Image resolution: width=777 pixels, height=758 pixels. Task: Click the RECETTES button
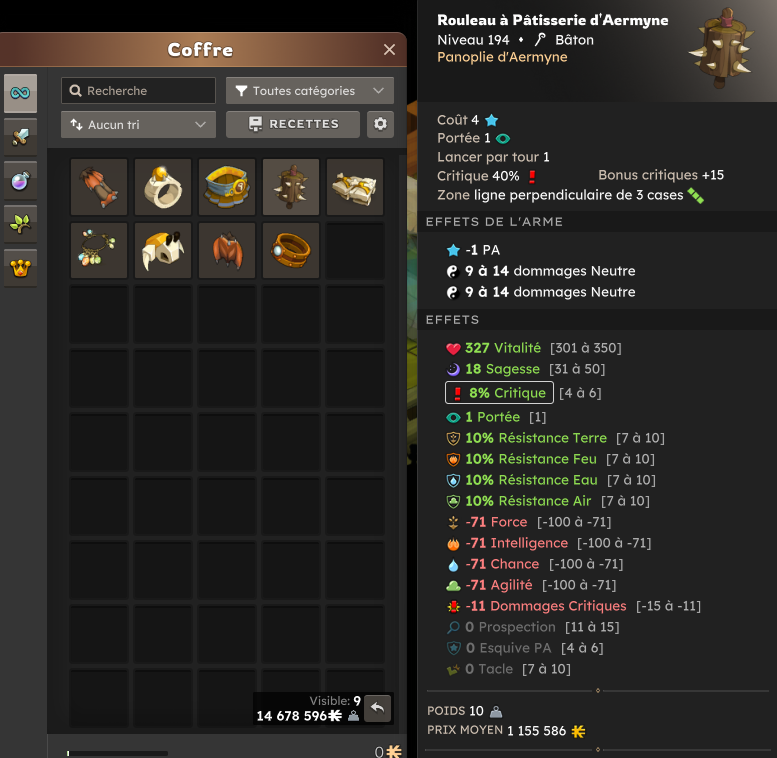pyautogui.click(x=293, y=124)
